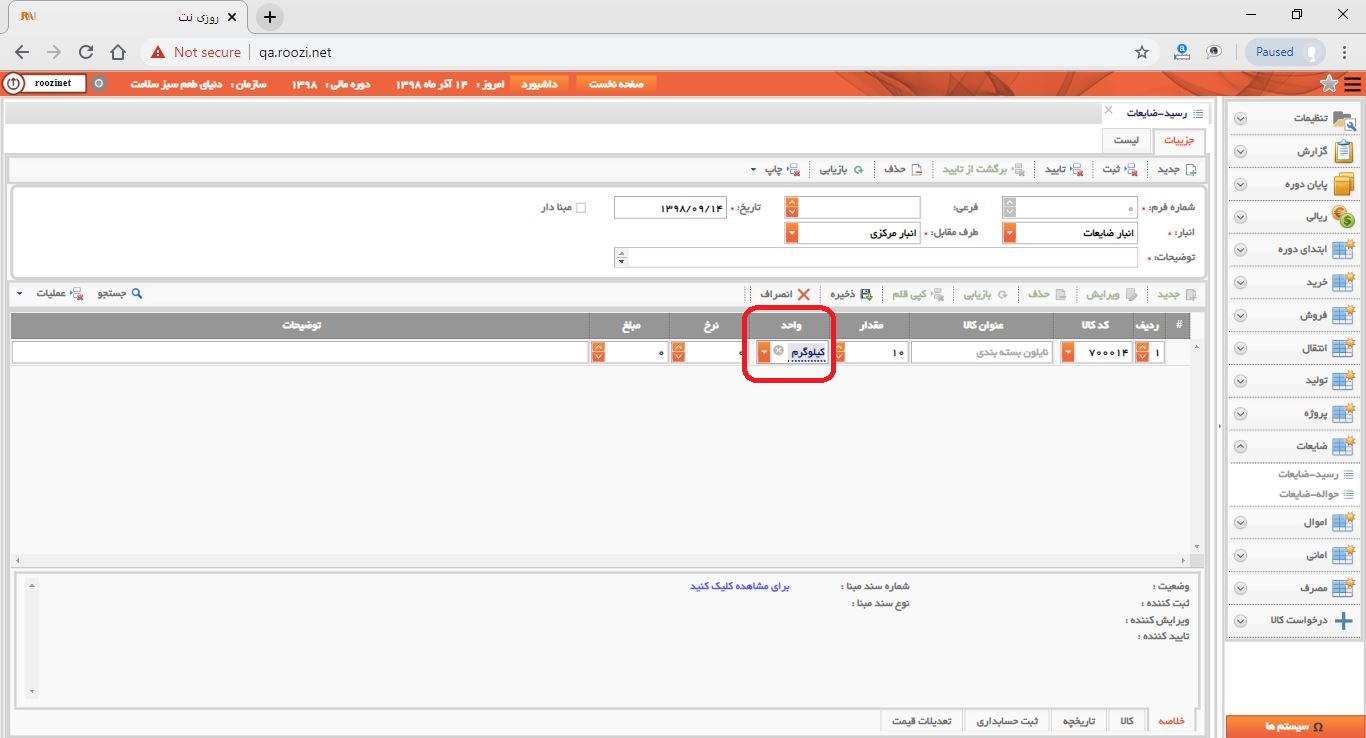Click the گزارش report clipboard icon

pos(1344,151)
